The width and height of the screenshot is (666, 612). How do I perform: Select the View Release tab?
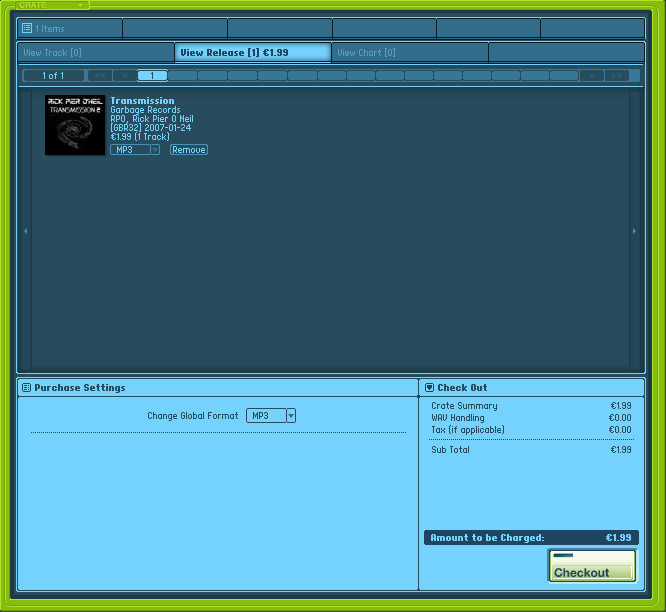point(252,53)
